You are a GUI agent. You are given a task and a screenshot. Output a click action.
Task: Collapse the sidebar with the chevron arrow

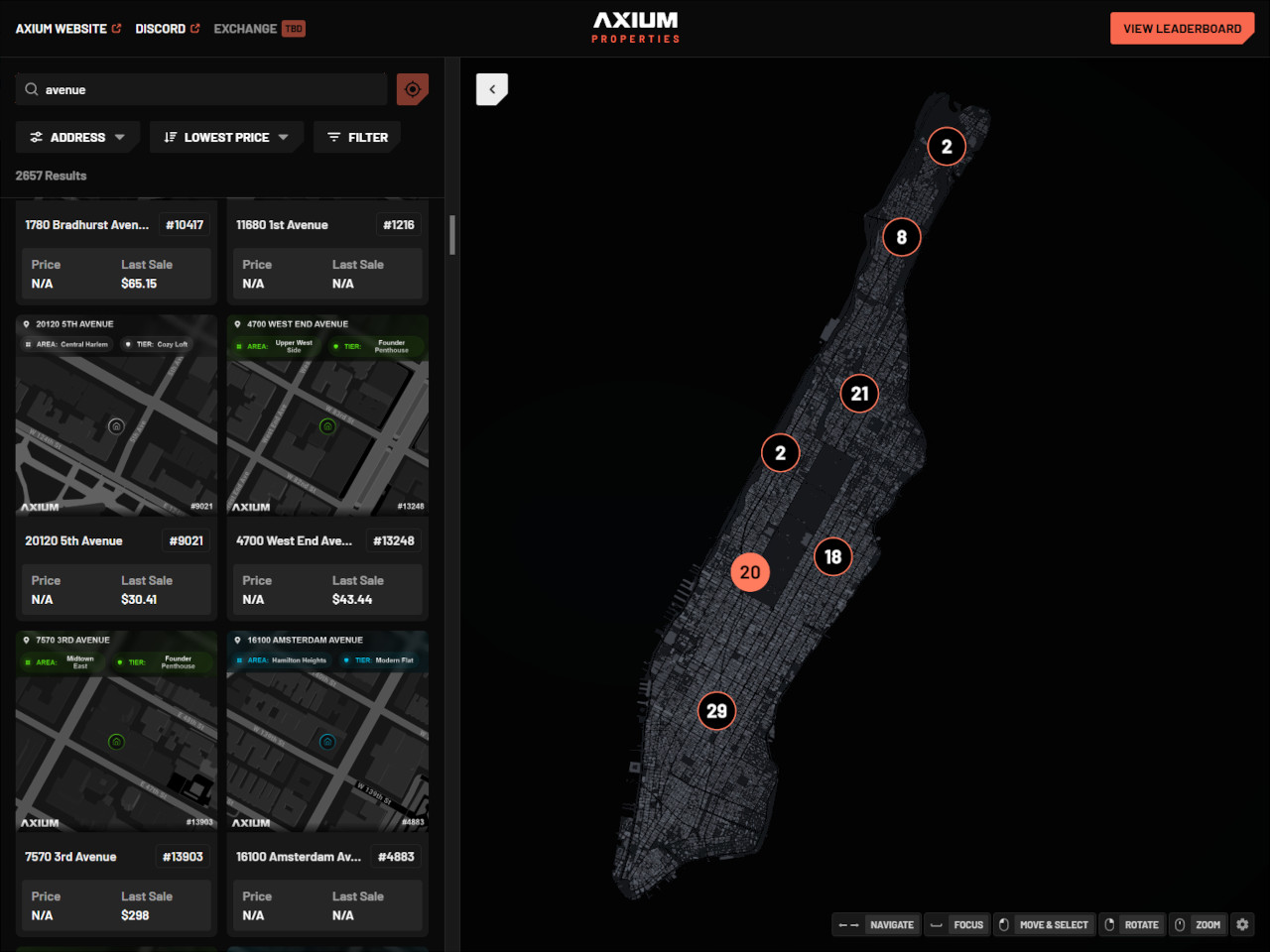tap(492, 89)
